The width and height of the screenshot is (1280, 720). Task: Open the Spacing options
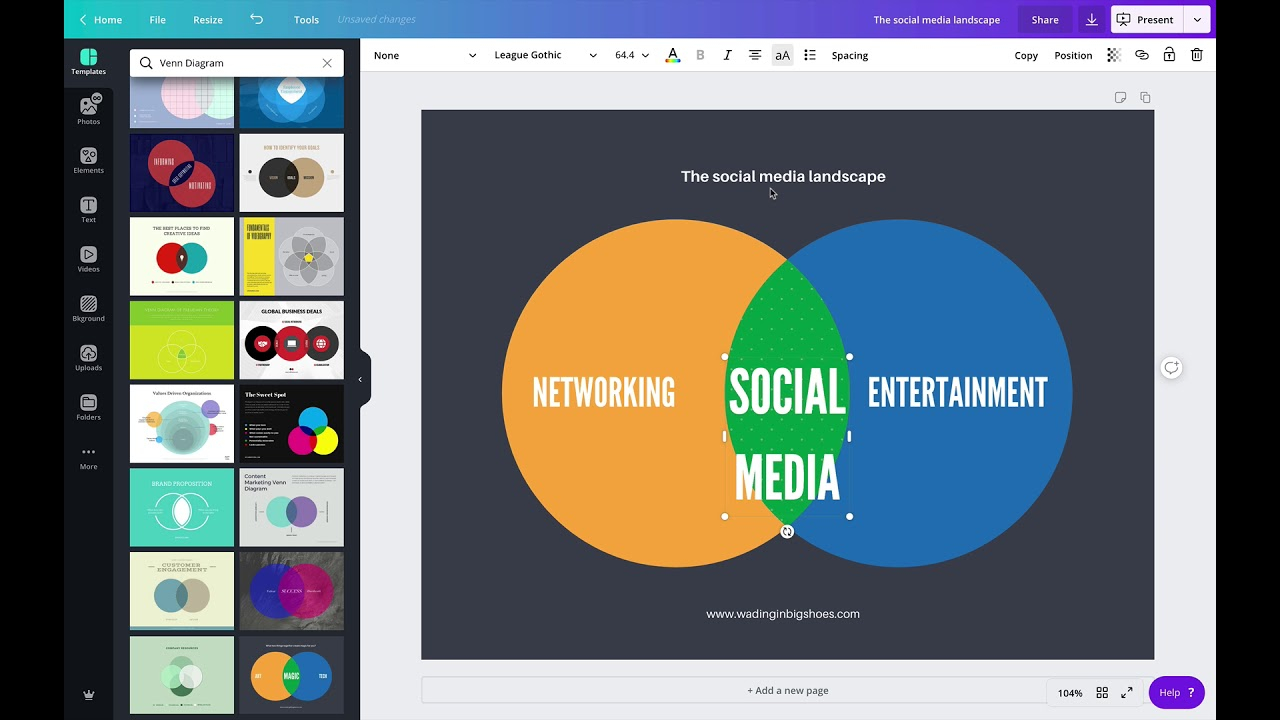(850, 55)
